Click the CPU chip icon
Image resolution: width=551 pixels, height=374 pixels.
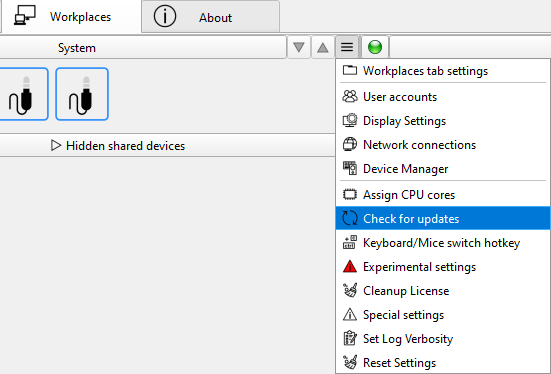pos(350,194)
